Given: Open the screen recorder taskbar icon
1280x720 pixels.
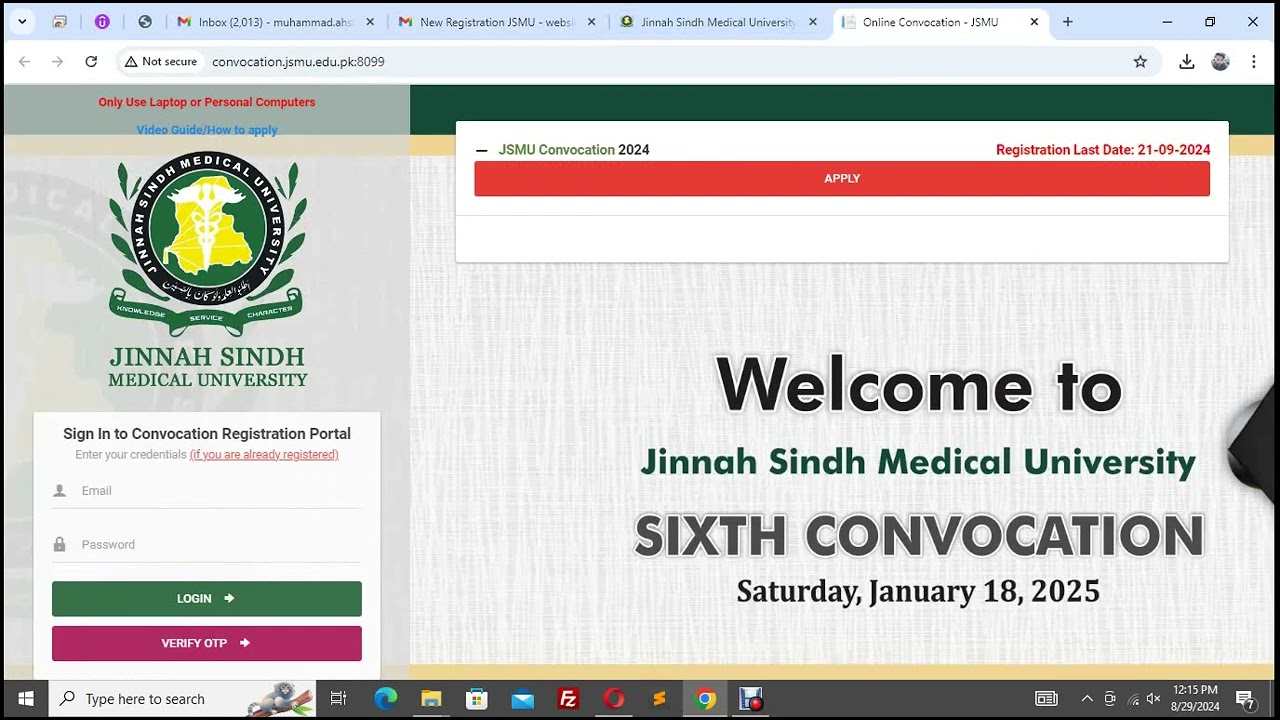Looking at the screenshot, I should [x=751, y=699].
